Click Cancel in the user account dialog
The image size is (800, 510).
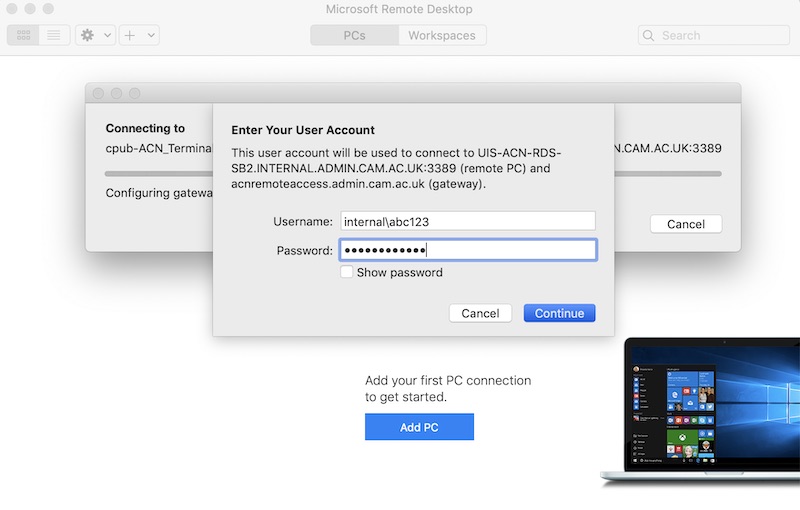coord(480,313)
